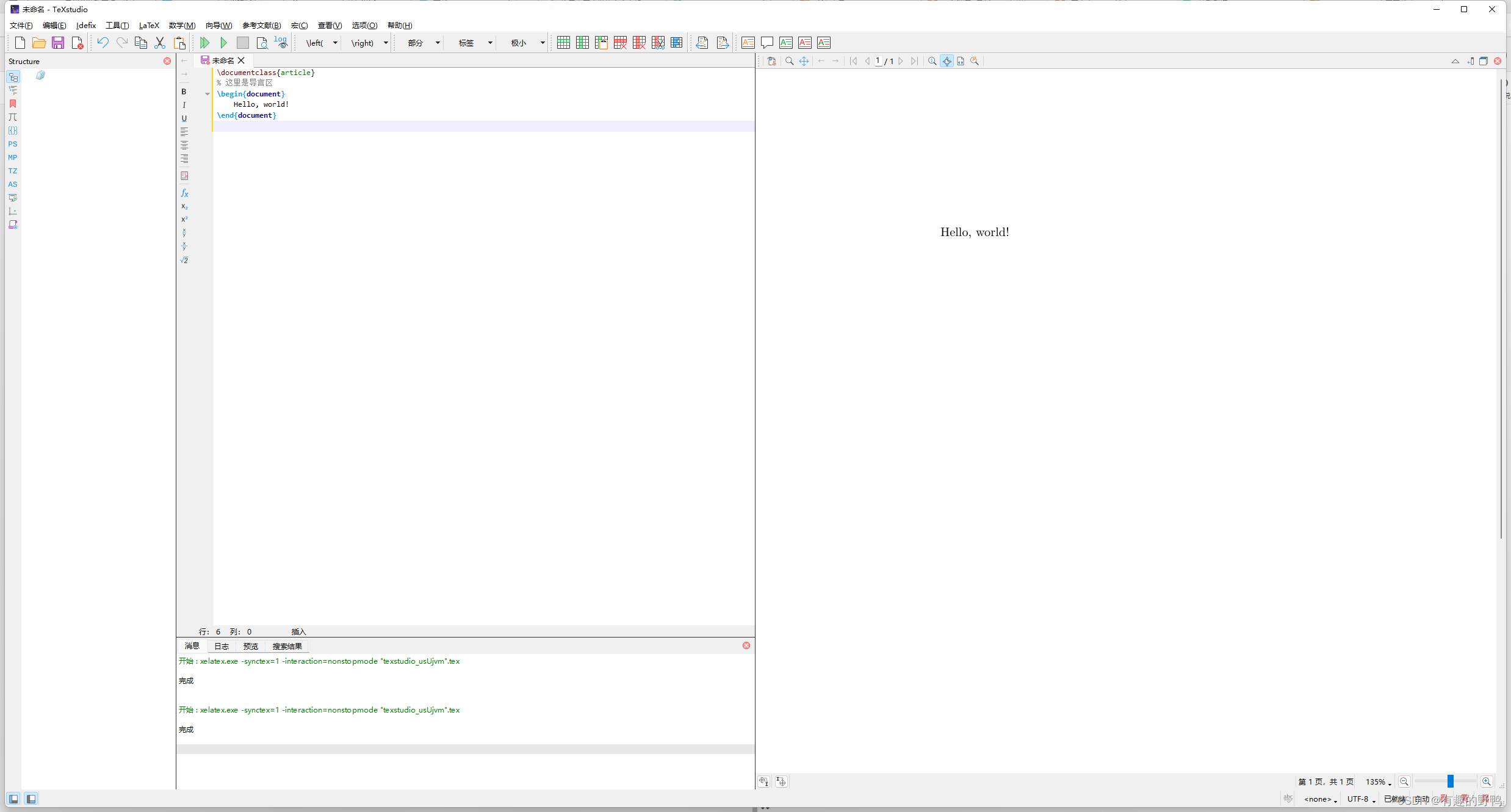Toggle PDF viewer windowed mode
1511x812 pixels.
pos(1484,61)
